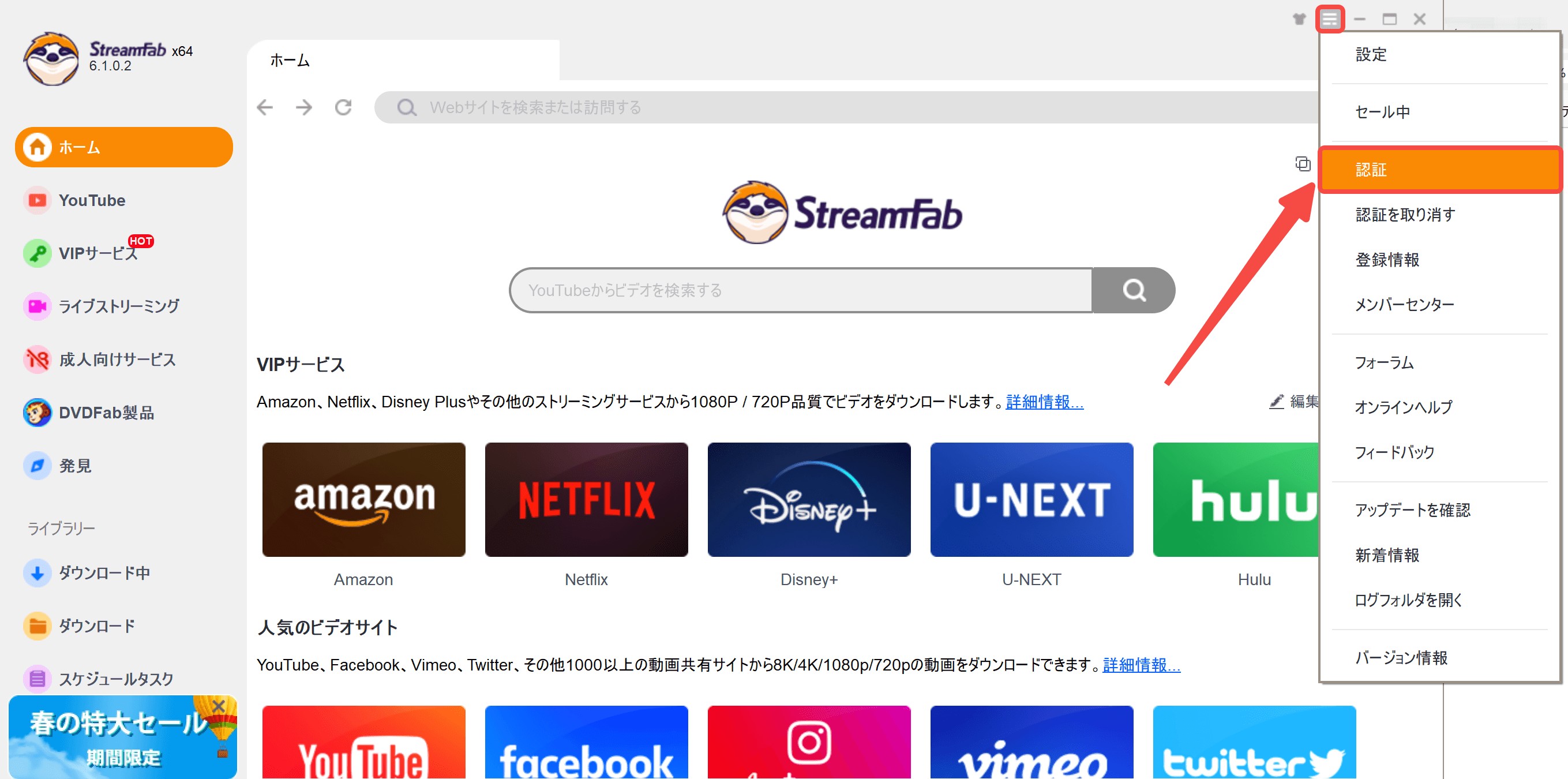Open the Amazon service tile

[363, 500]
